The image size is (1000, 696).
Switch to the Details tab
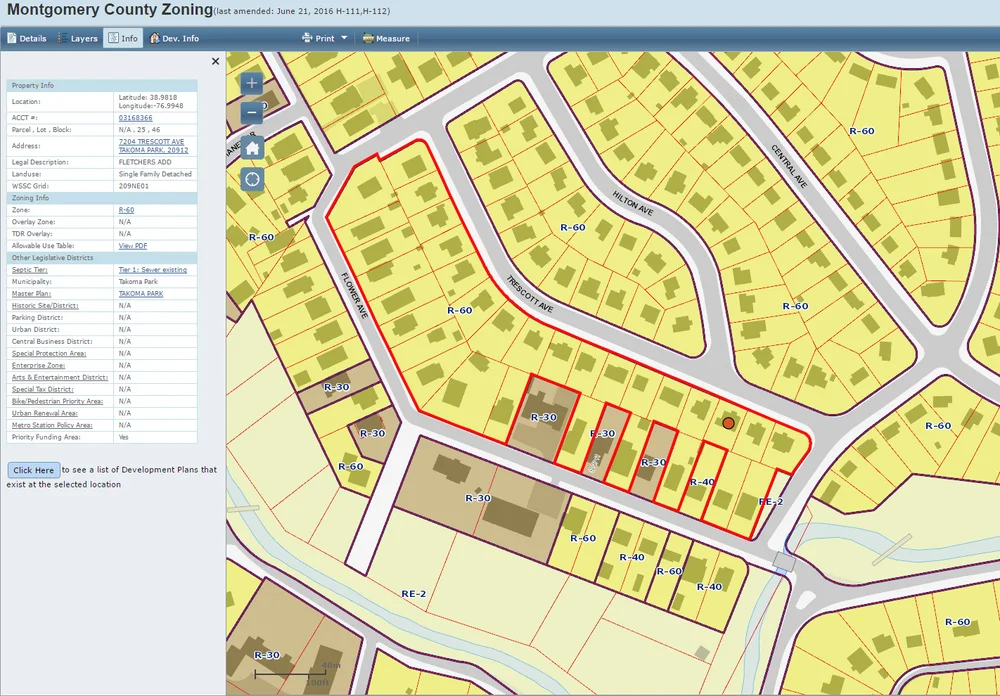(x=27, y=38)
